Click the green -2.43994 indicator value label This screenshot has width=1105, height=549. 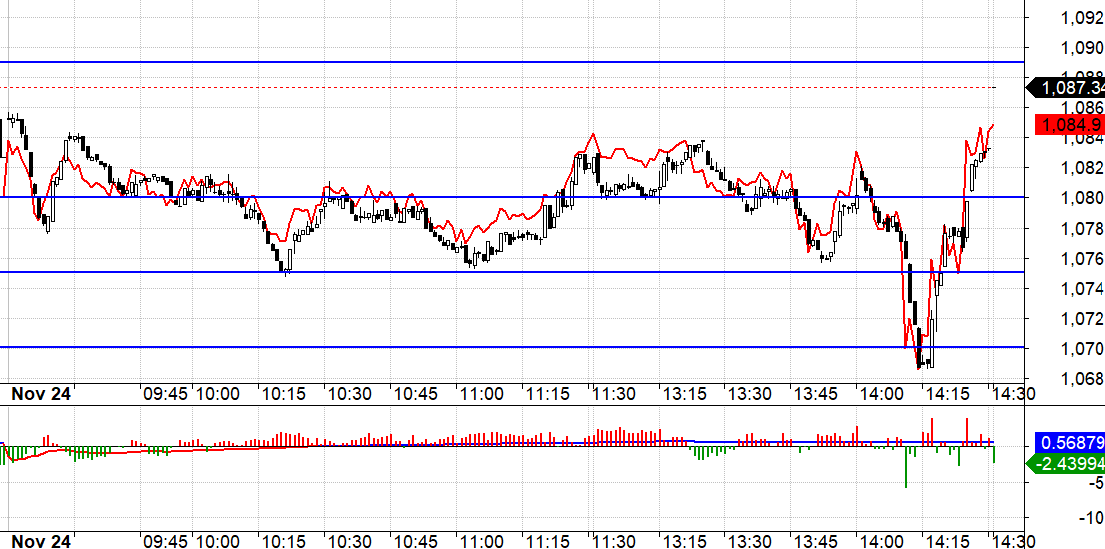coord(1068,464)
